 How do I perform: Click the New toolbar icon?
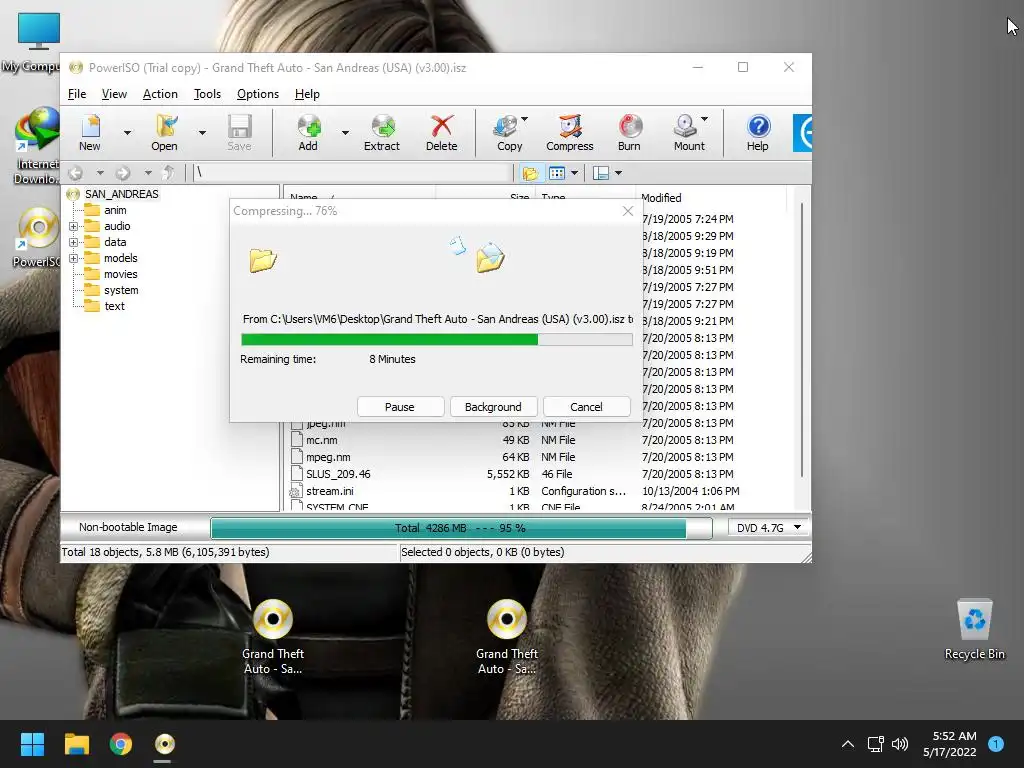[x=90, y=133]
